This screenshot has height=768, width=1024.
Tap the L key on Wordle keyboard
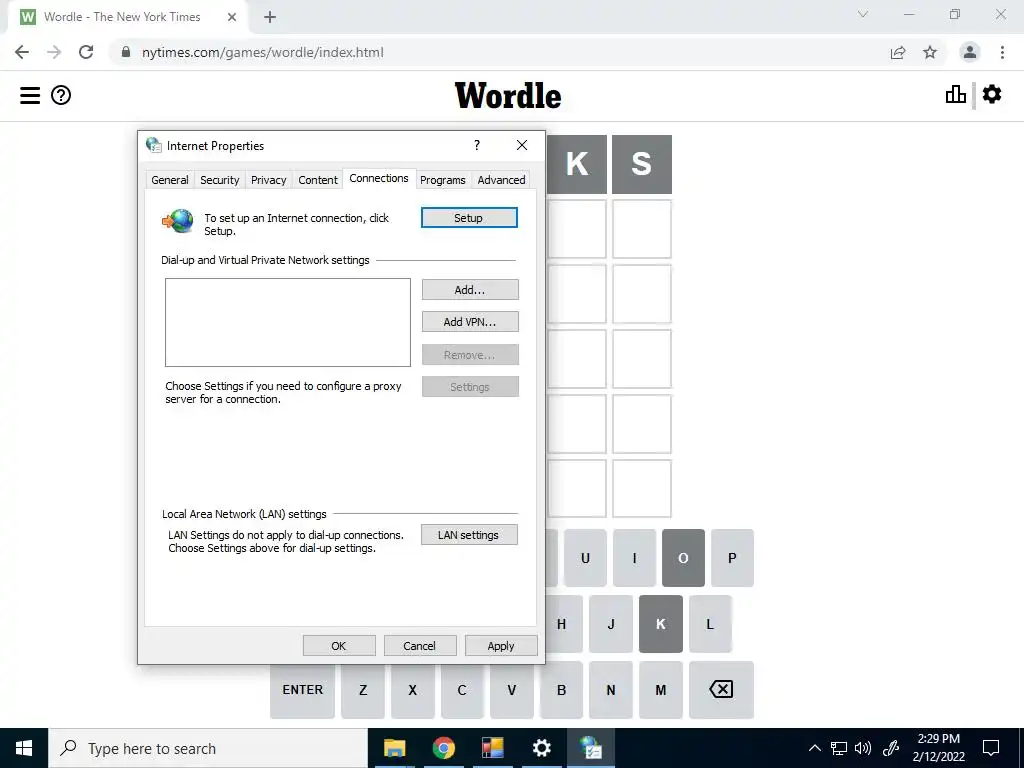click(710, 624)
